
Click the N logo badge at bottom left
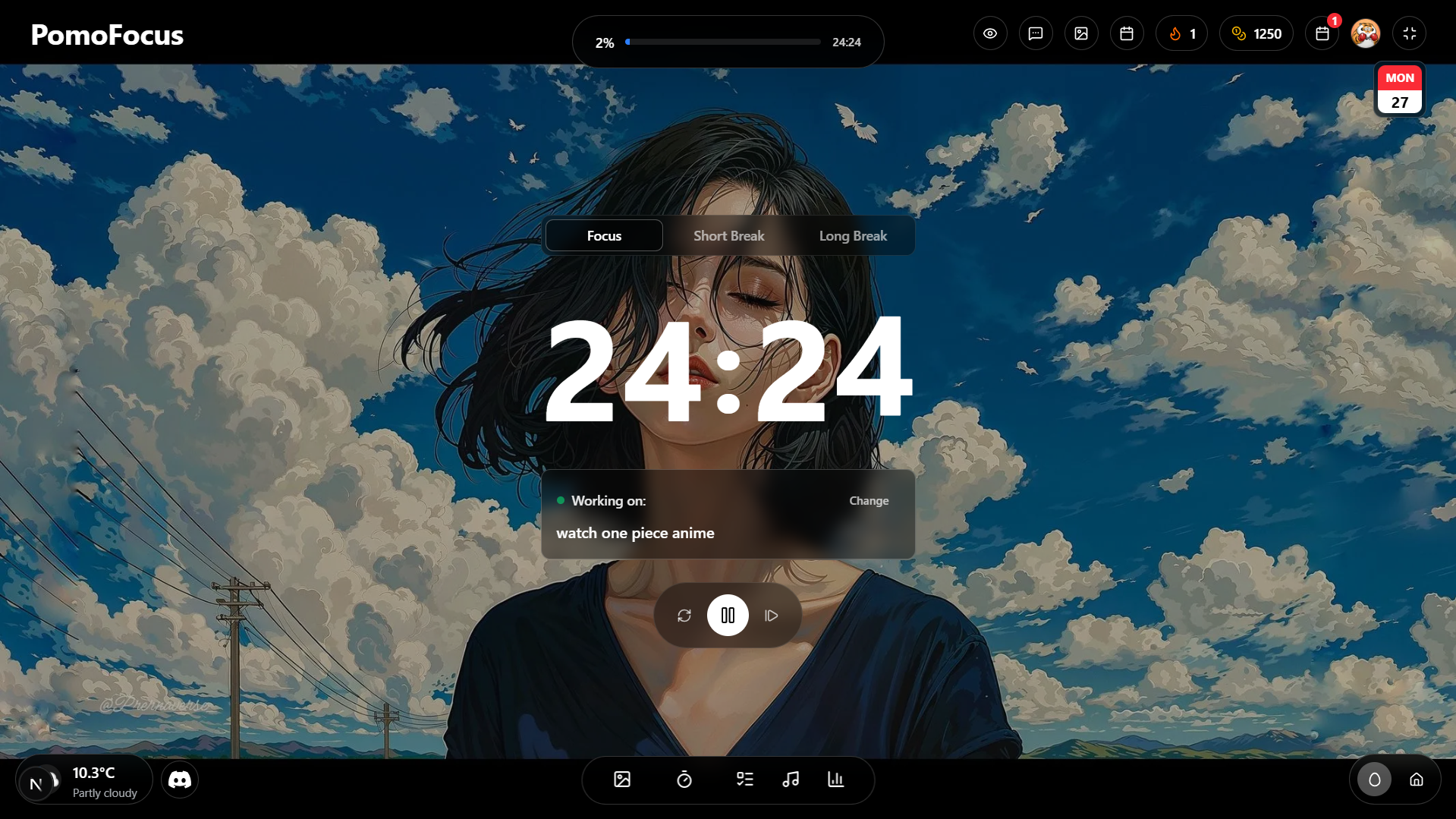(36, 784)
